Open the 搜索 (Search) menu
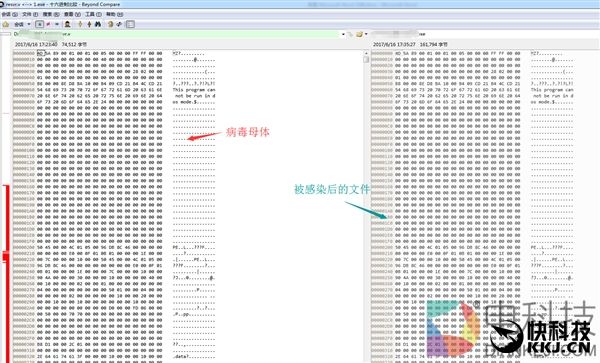 pyautogui.click(x=51, y=14)
